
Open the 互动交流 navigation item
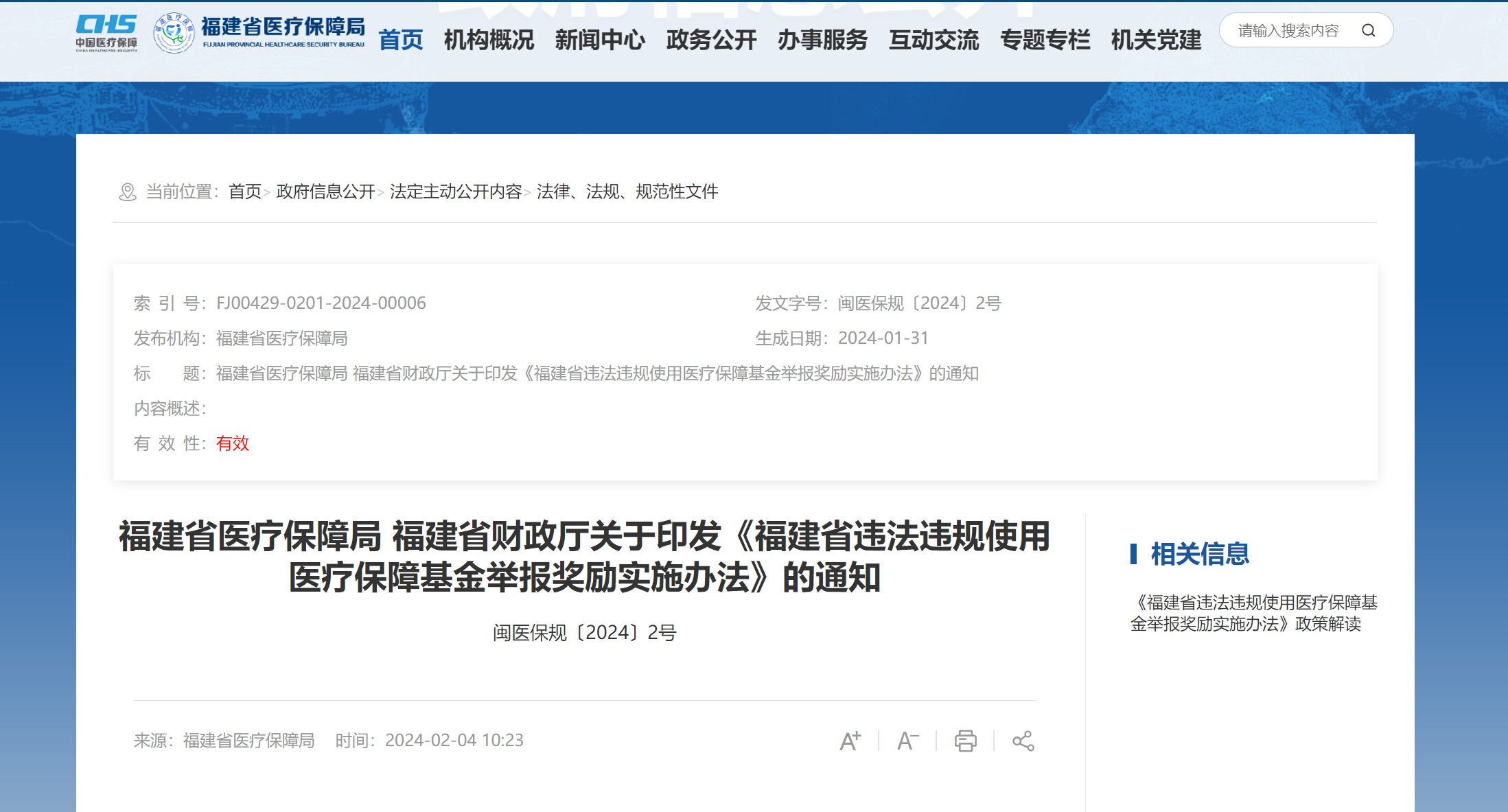pyautogui.click(x=933, y=40)
